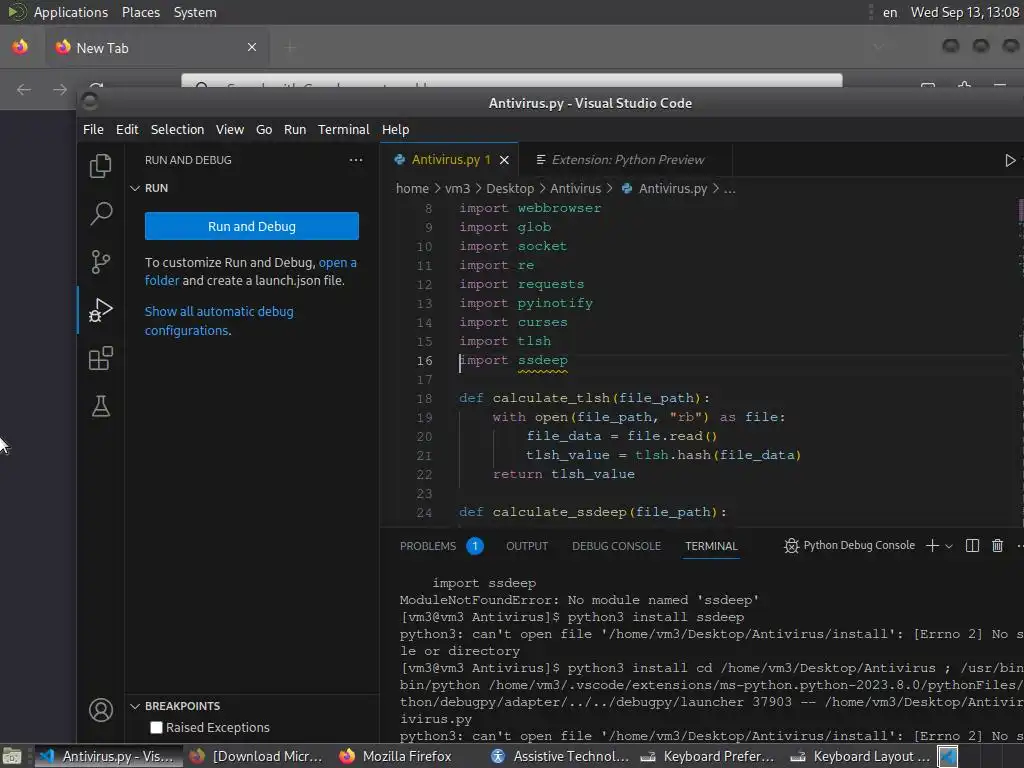
Task: Click the Run and Debug button
Action: (251, 226)
